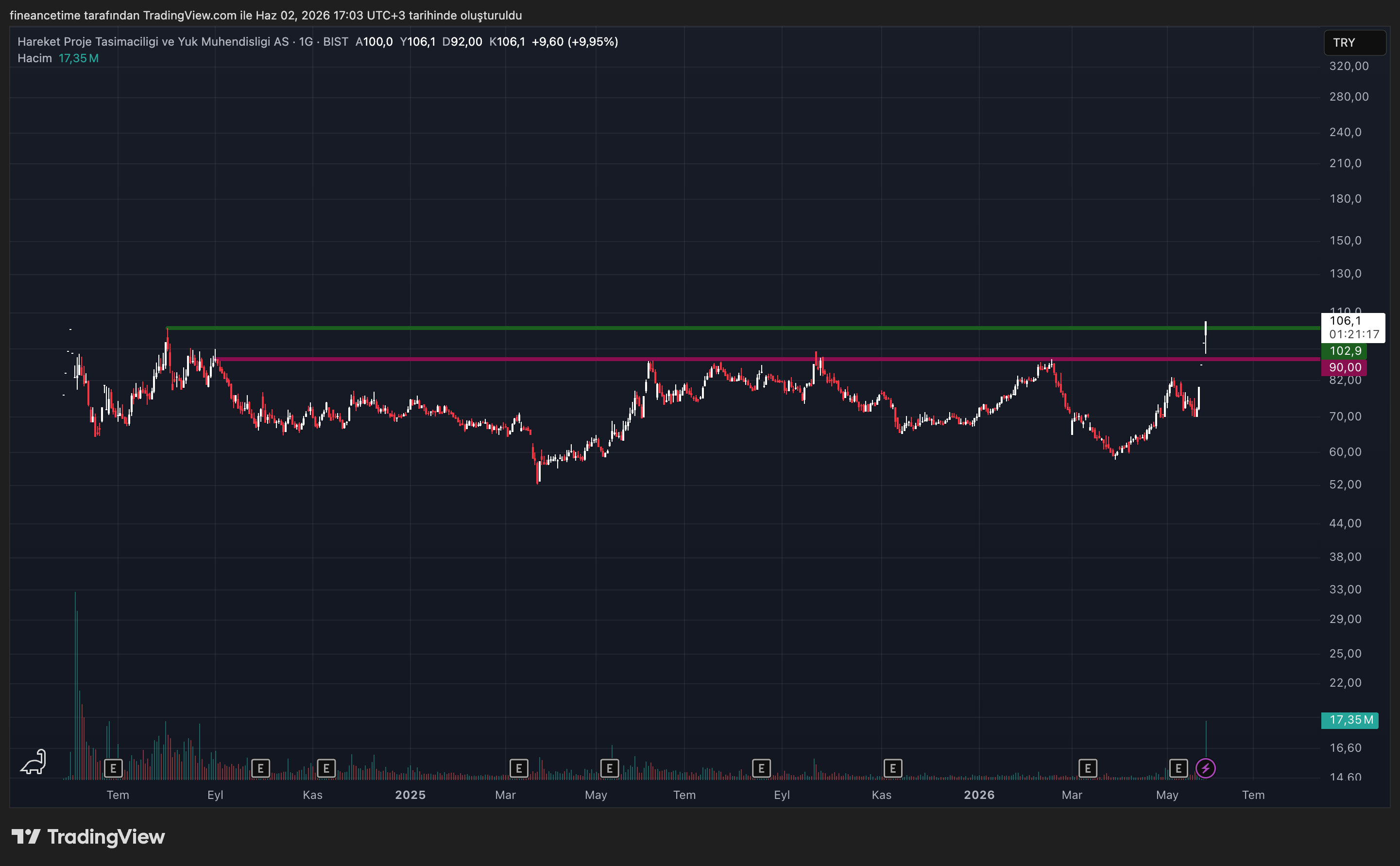Click the 38,00 price axis label
The width and height of the screenshot is (1400, 866).
tap(1345, 557)
